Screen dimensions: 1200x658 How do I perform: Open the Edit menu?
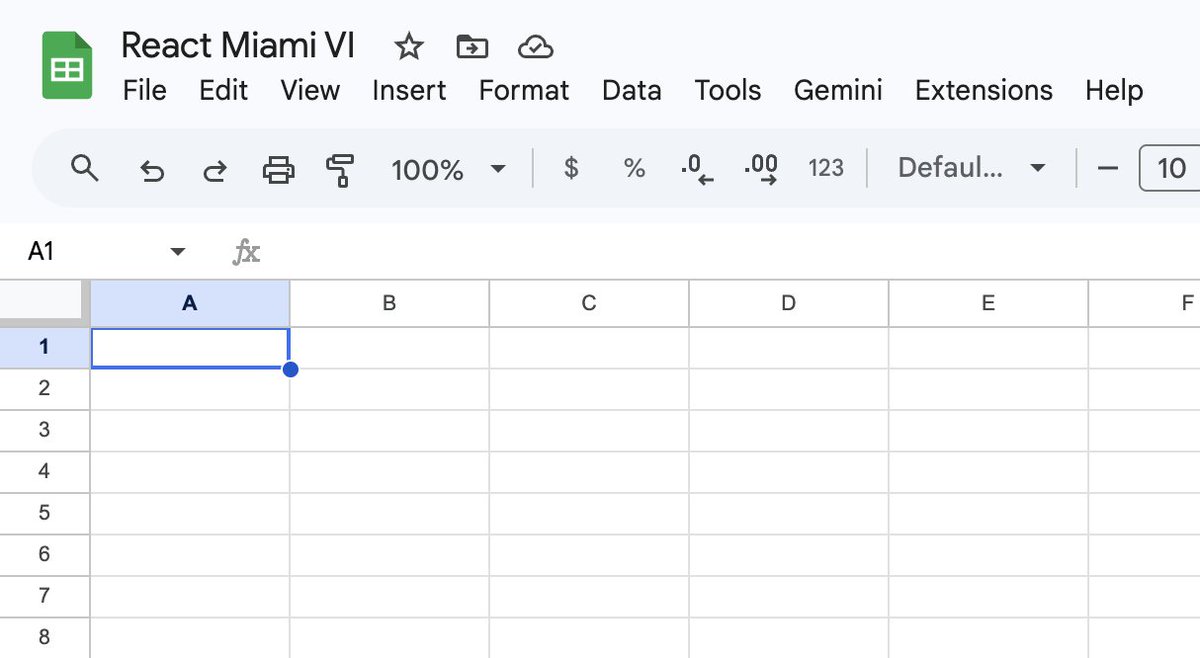tap(224, 90)
